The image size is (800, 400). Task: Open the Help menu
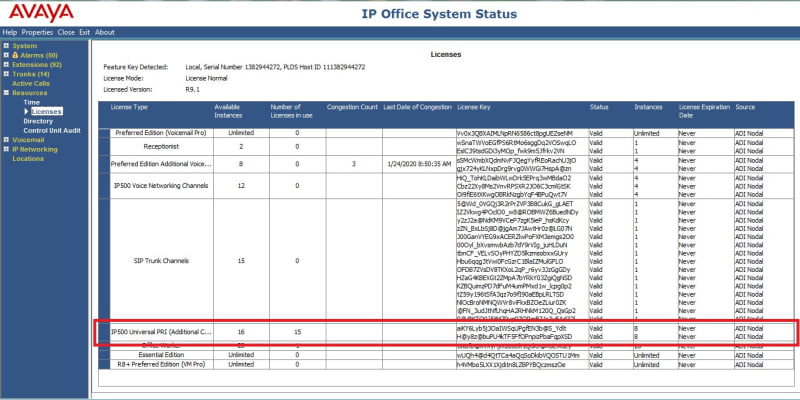pyautogui.click(x=10, y=32)
